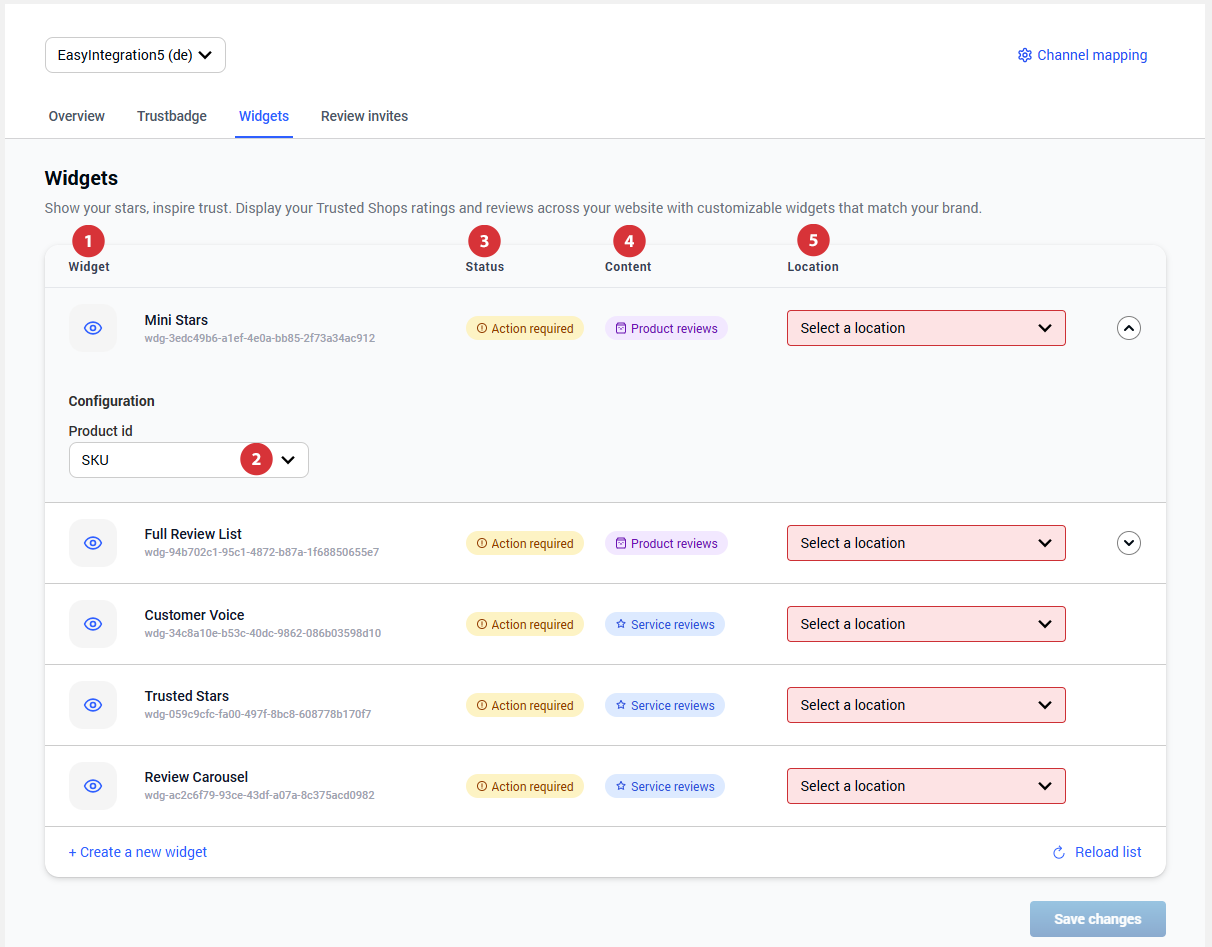Click the red numbered marker 3
This screenshot has width=1212, height=947.
click(x=484, y=241)
